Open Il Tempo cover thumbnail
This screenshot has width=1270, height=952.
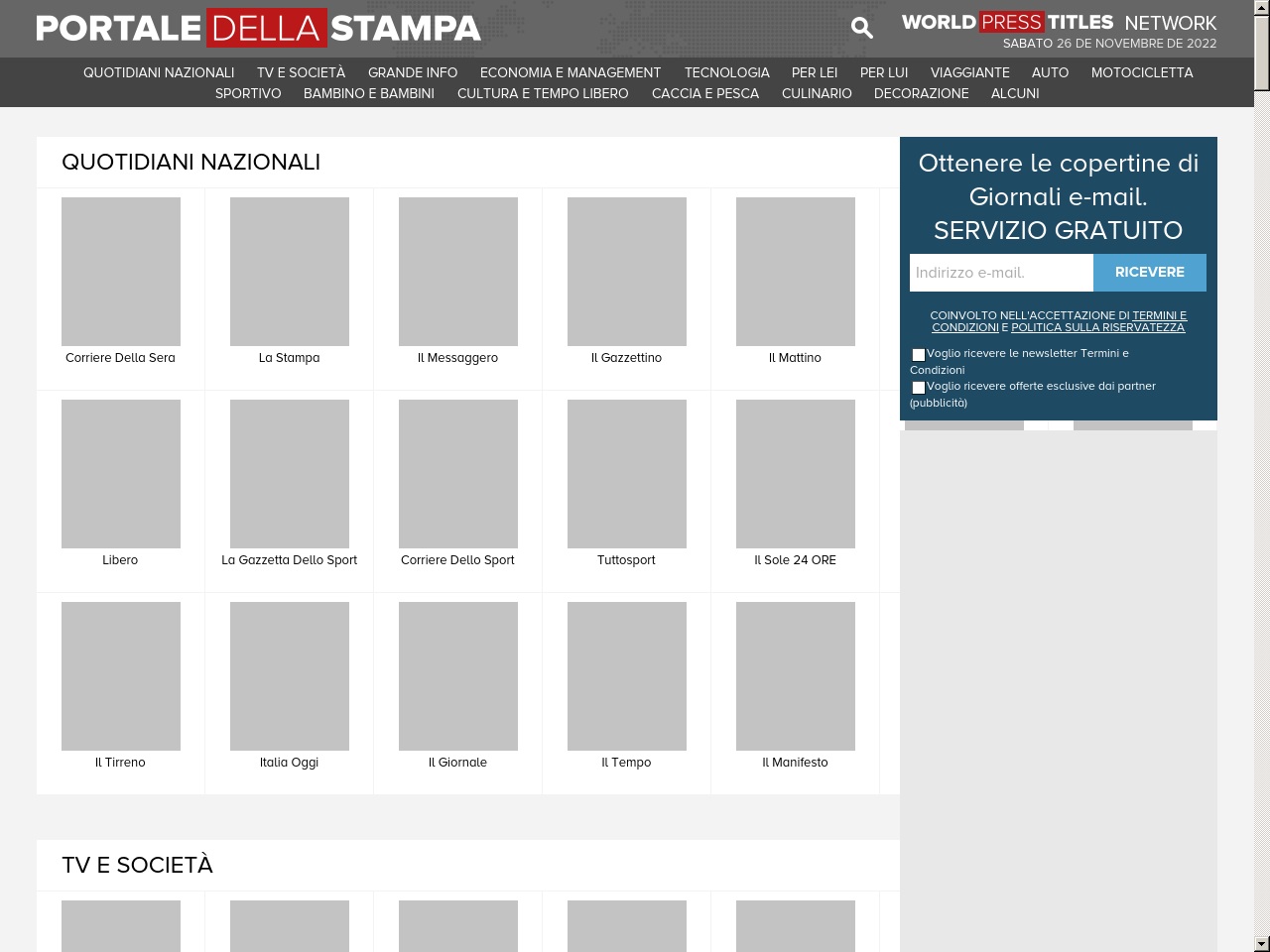[x=627, y=676]
